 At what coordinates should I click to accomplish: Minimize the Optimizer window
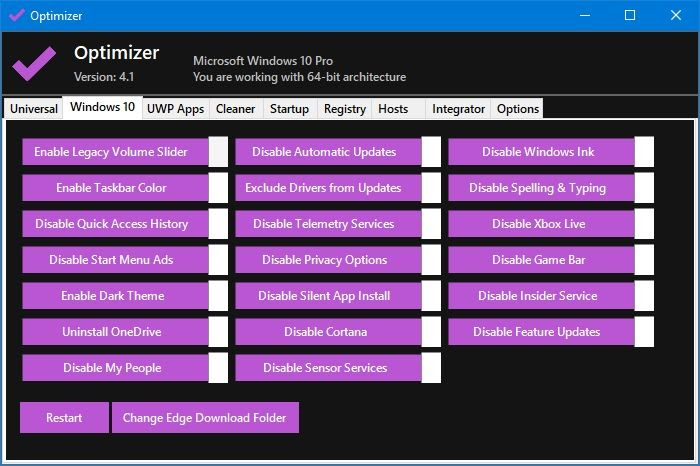(585, 16)
